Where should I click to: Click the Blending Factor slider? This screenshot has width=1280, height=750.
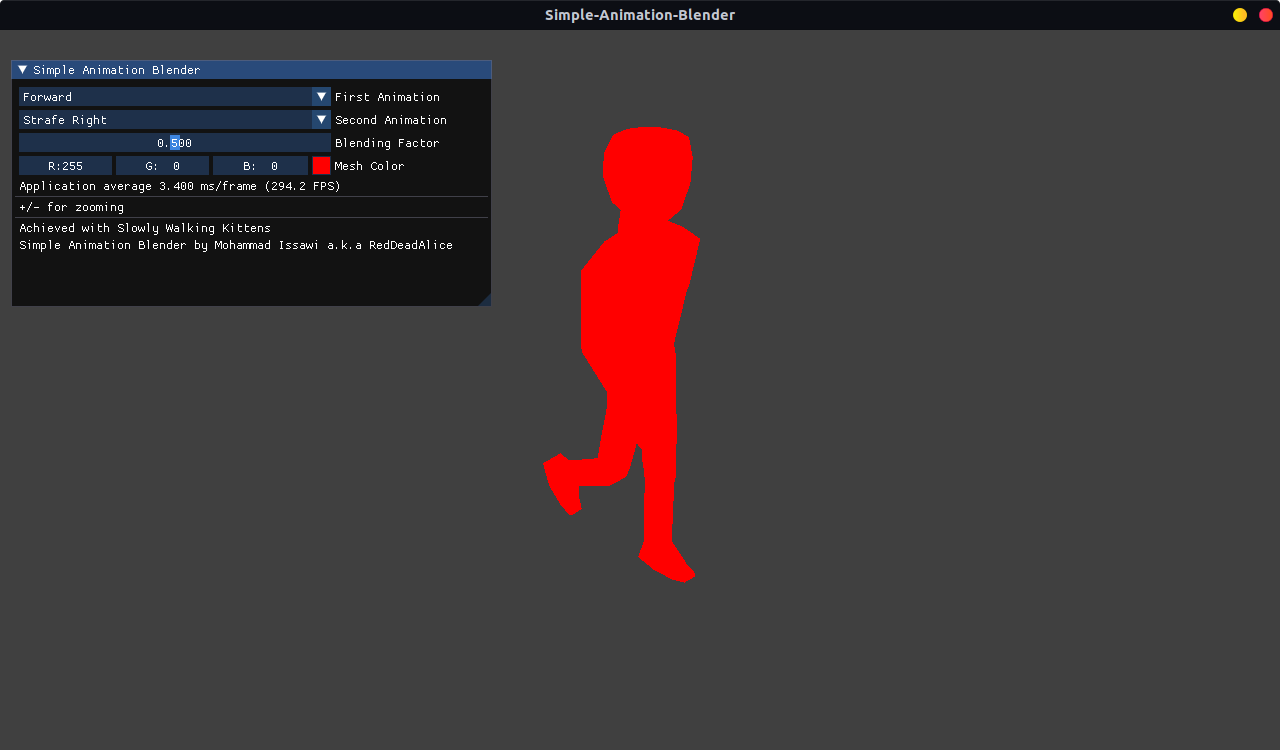point(175,143)
